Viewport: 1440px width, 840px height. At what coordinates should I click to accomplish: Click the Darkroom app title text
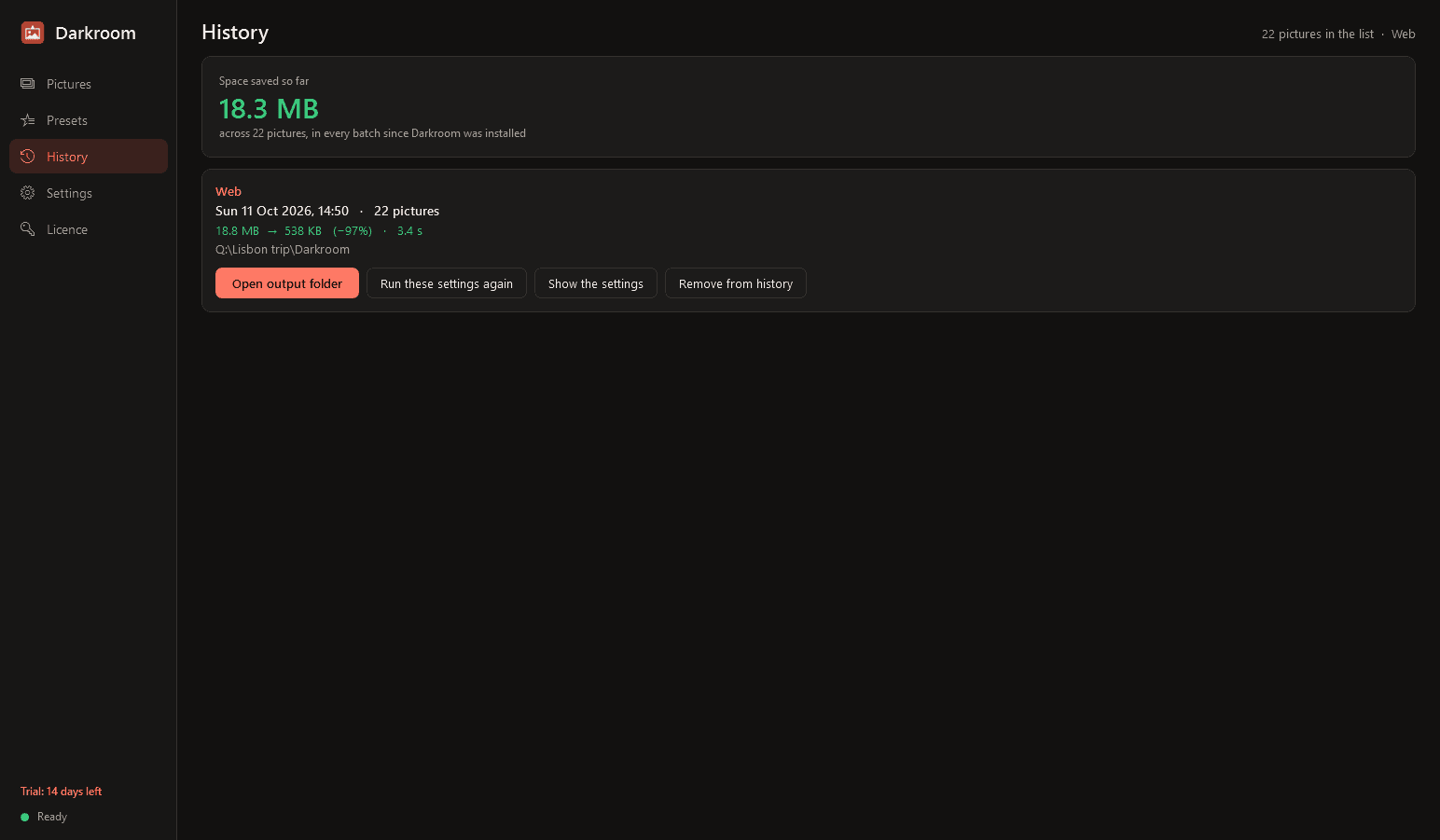pos(95,33)
